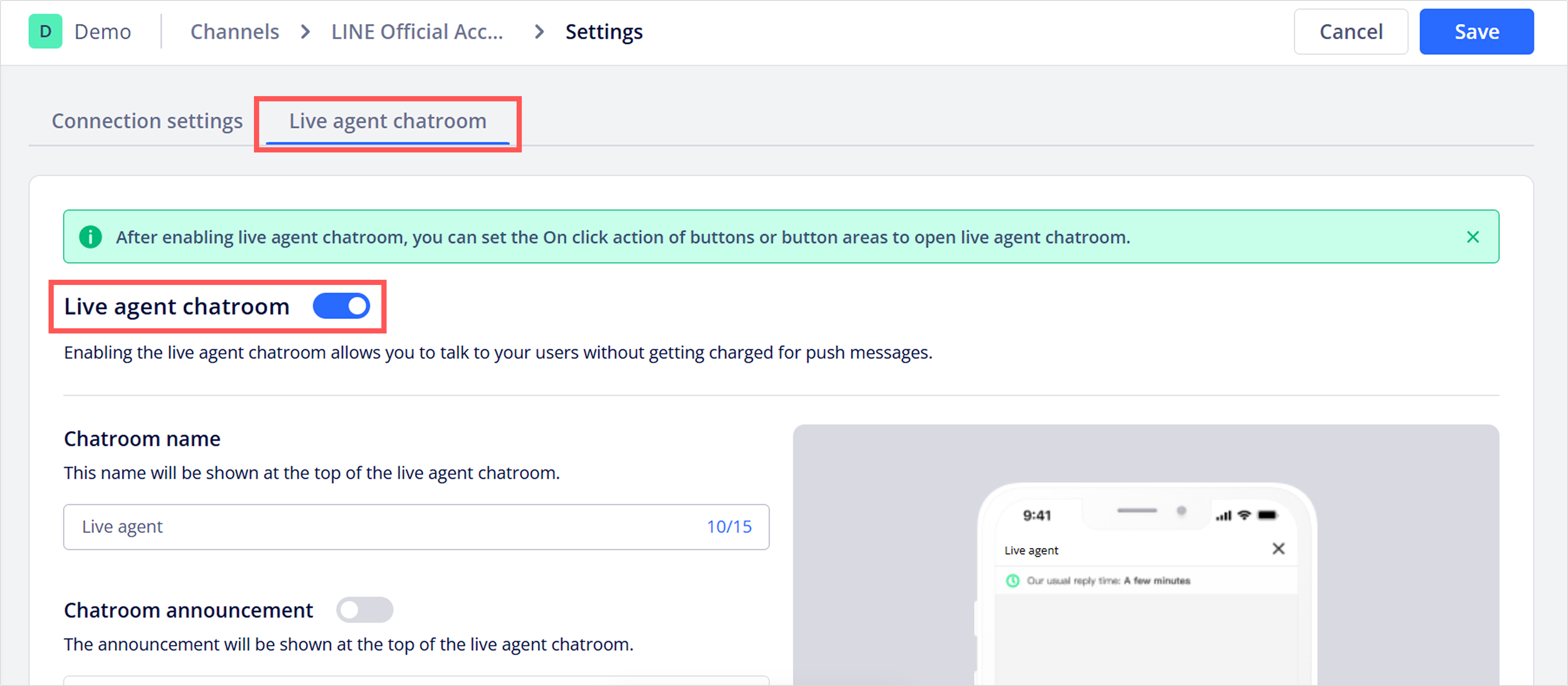
Task: Close the phone preview chat window
Action: click(x=1278, y=549)
